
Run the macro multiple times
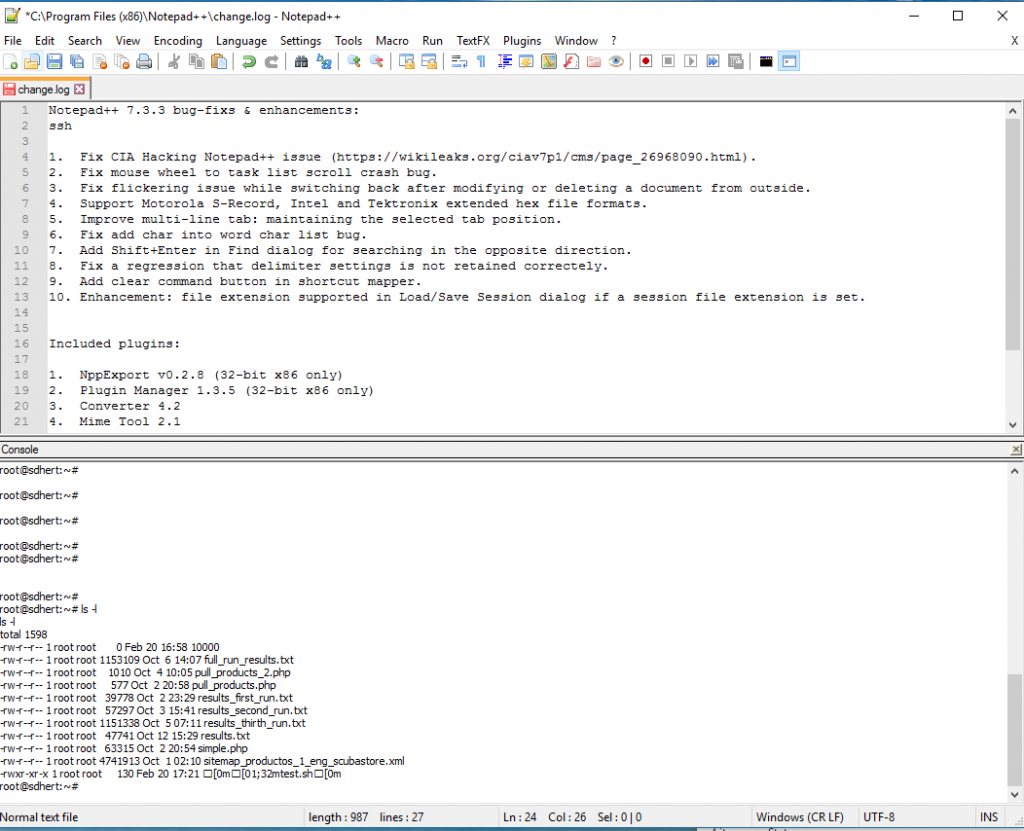[x=713, y=61]
